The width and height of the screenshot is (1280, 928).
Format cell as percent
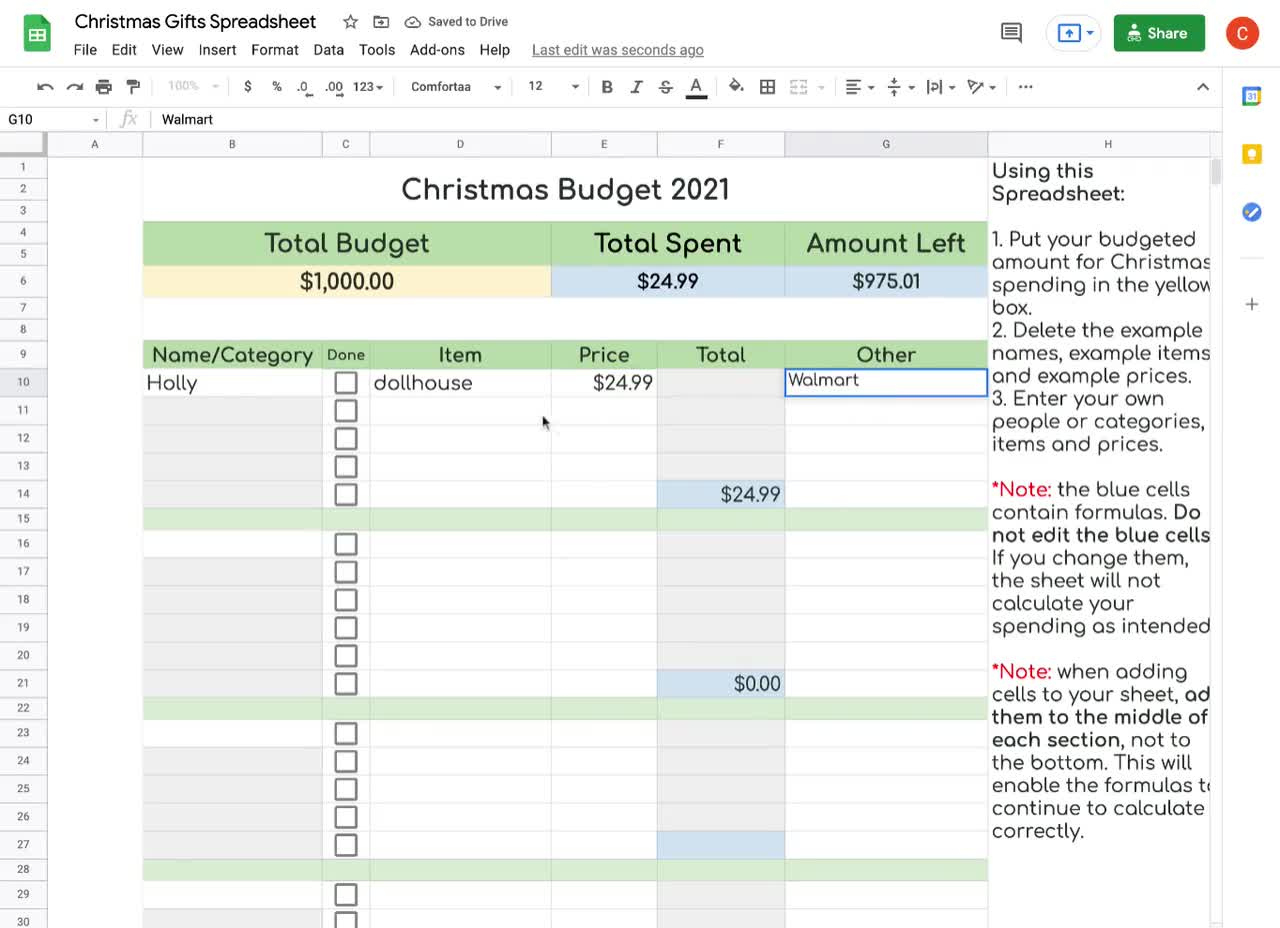pos(276,87)
